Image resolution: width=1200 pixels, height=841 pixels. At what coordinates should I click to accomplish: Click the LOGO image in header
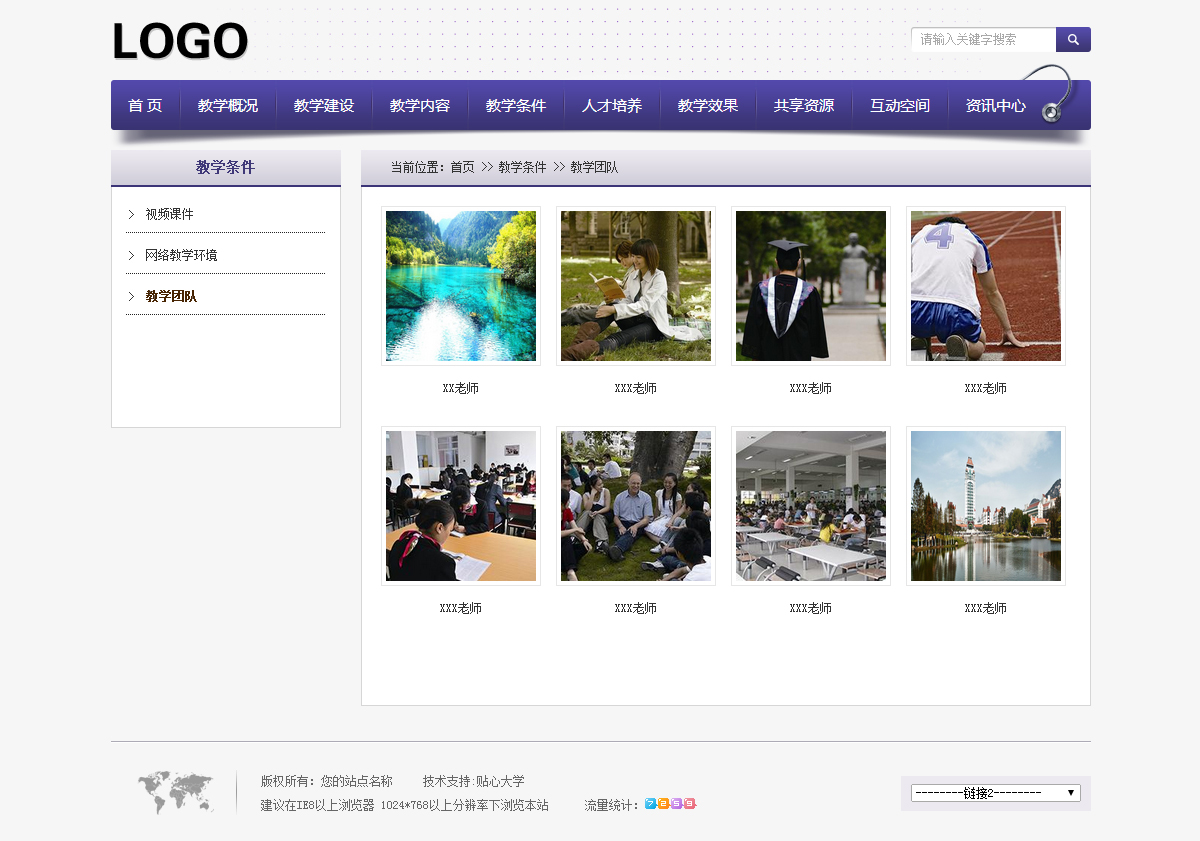180,42
